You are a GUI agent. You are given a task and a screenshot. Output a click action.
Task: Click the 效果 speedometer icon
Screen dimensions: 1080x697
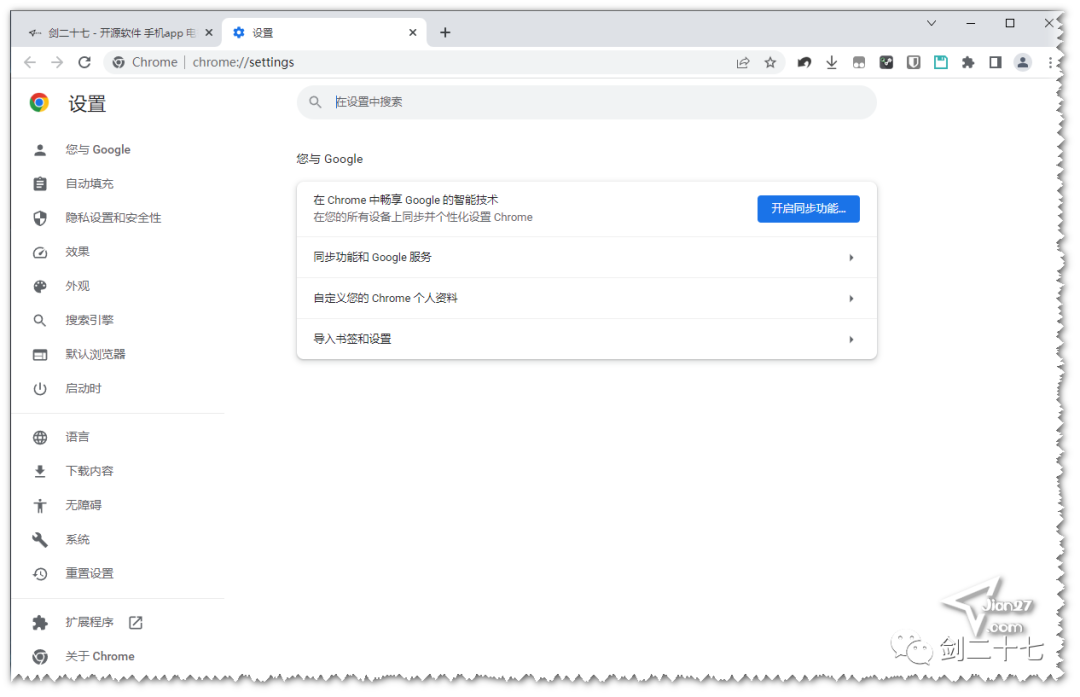click(x=40, y=253)
